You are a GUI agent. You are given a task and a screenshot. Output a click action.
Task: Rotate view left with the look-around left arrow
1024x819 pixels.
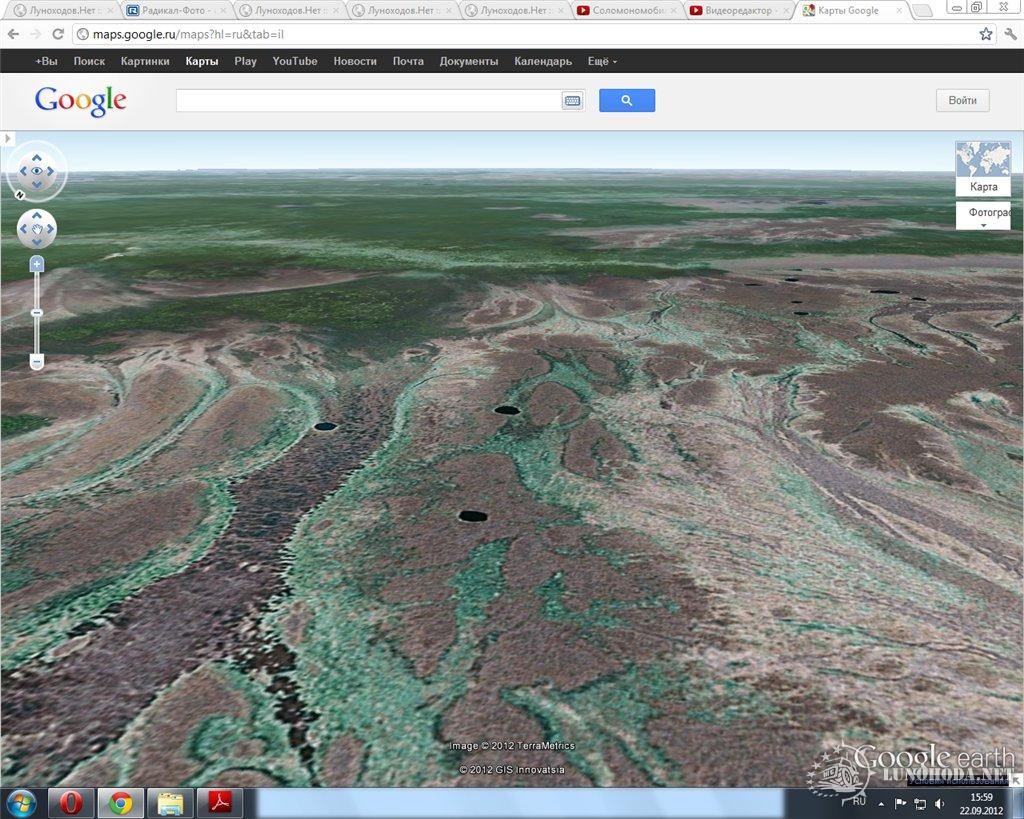[23, 172]
